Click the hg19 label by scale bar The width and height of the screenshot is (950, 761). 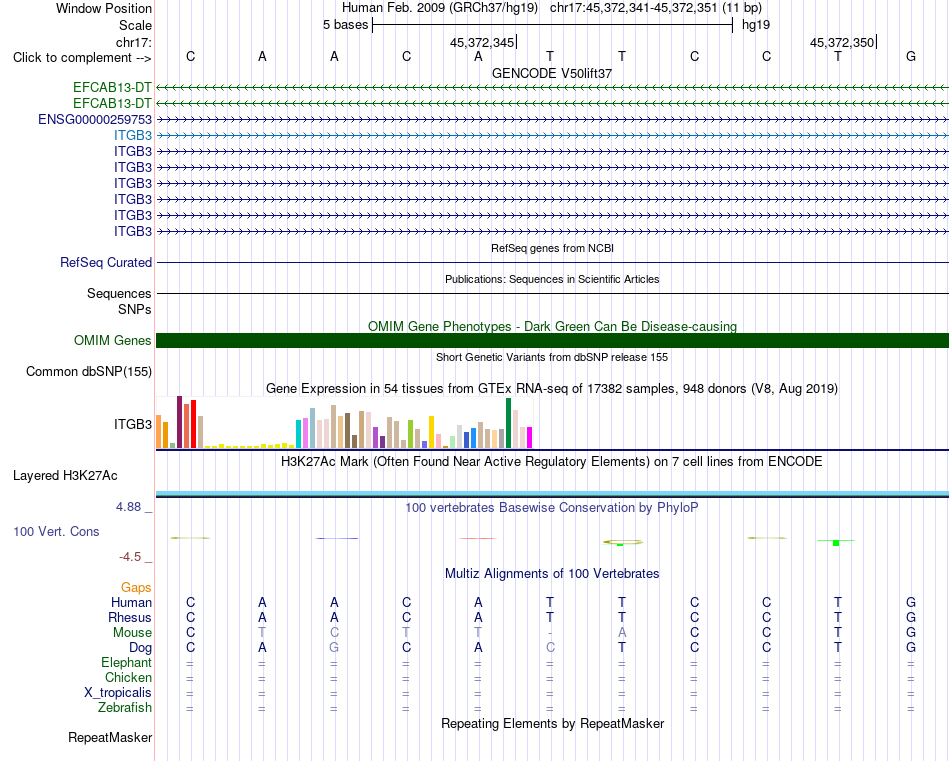[x=756, y=25]
